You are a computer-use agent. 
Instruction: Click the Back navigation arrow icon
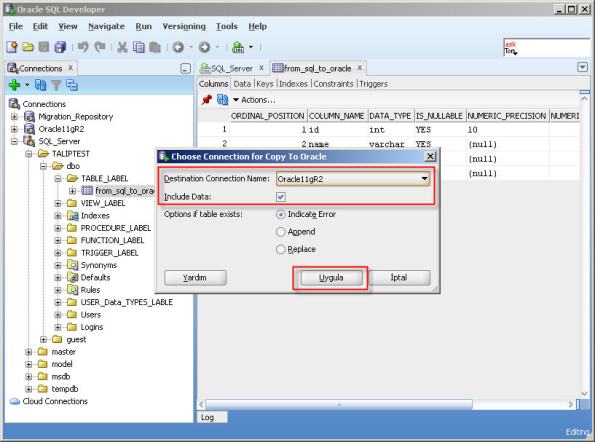tap(178, 47)
